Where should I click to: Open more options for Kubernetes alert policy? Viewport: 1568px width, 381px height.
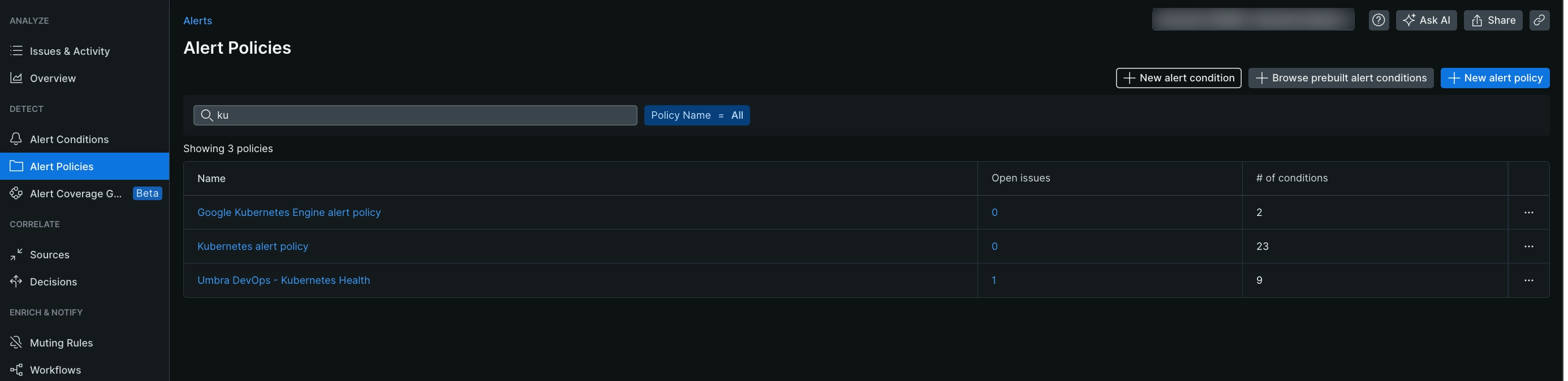[x=1528, y=246]
